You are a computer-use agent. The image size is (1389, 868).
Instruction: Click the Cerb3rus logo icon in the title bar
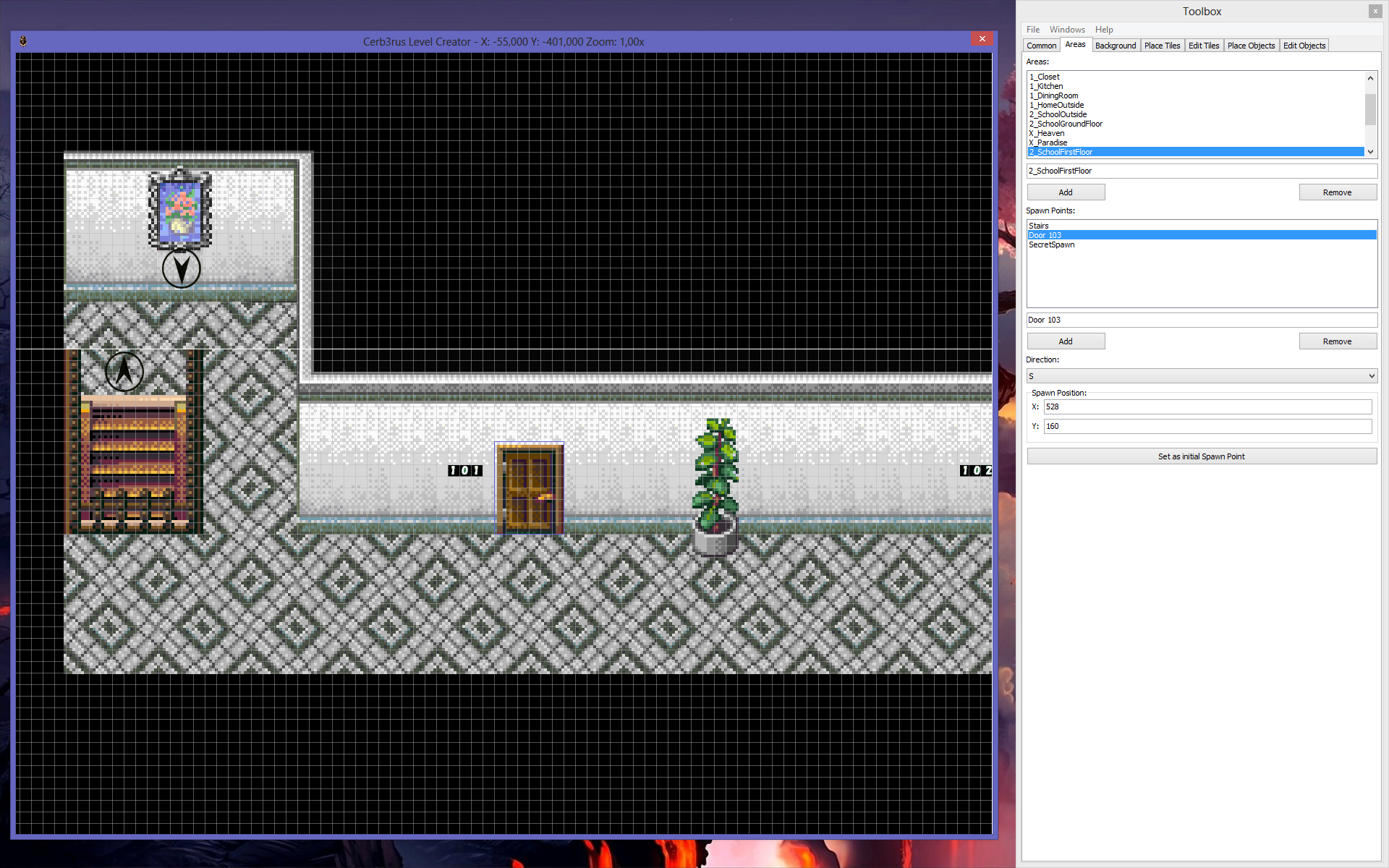coord(24,41)
